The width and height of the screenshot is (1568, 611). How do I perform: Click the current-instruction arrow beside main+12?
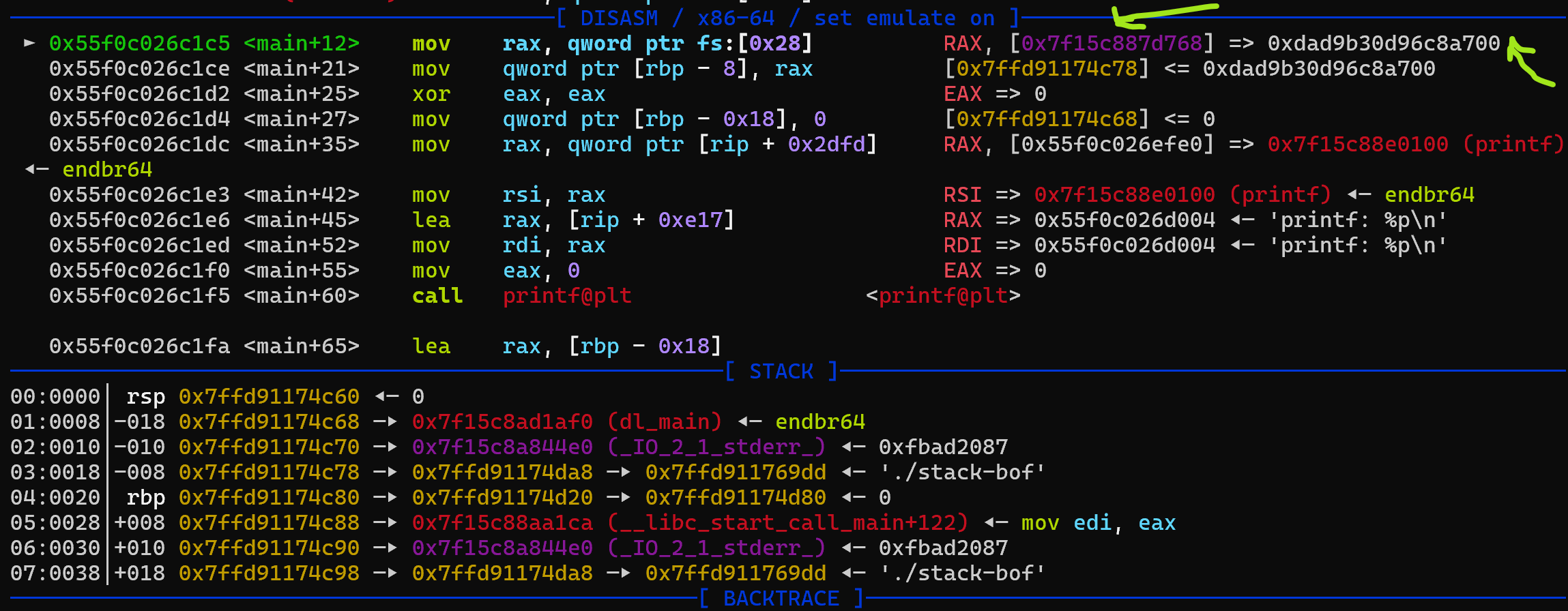click(x=29, y=43)
